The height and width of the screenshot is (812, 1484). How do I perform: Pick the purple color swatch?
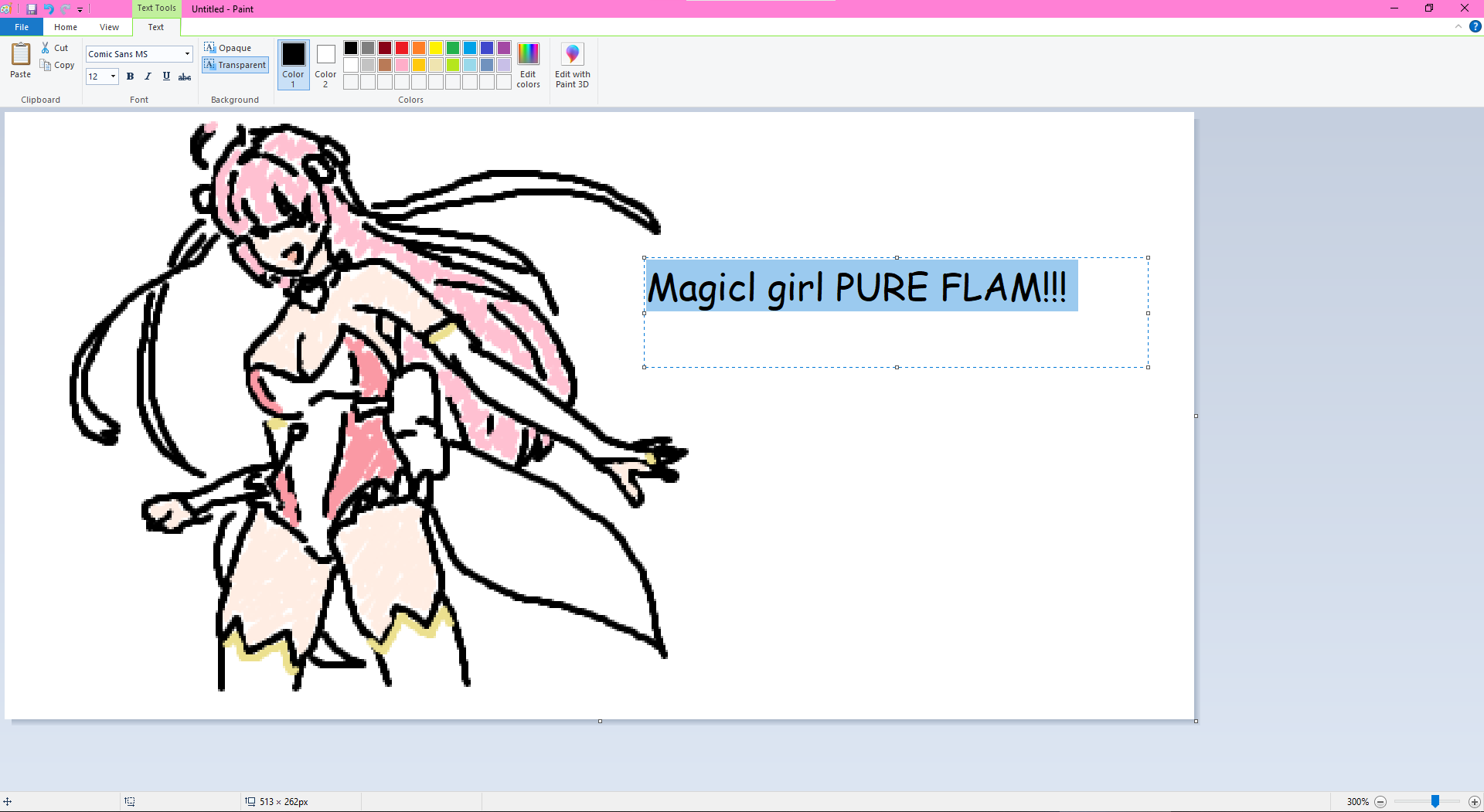[x=504, y=48]
